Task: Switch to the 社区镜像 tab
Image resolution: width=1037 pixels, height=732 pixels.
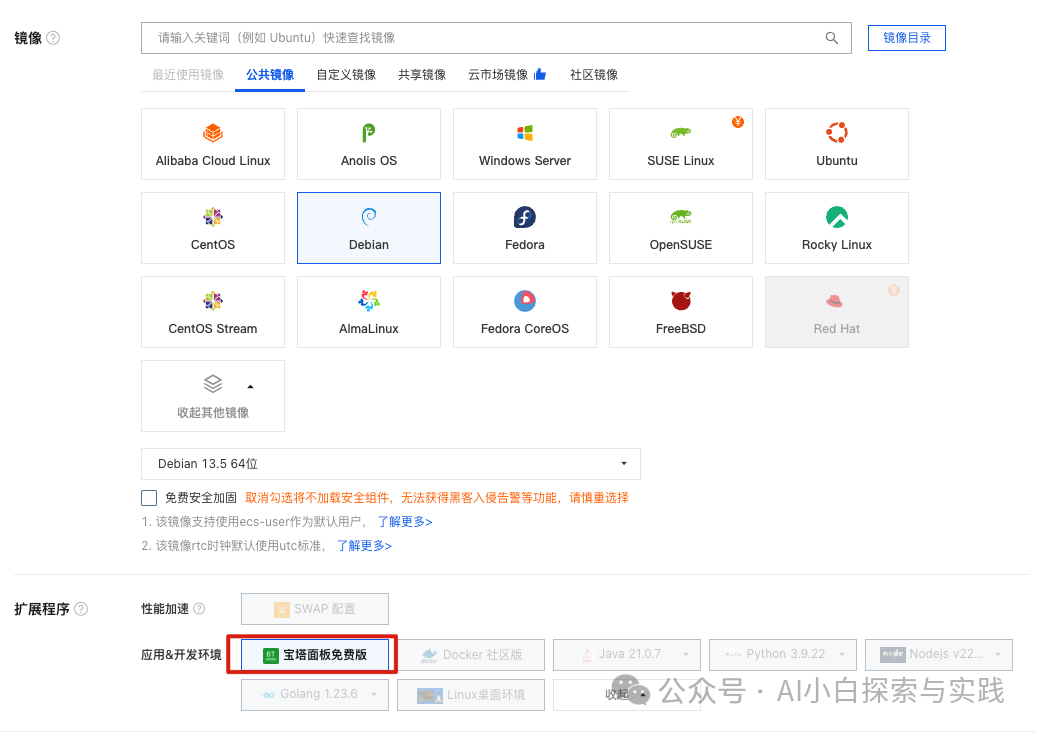Action: 594,75
